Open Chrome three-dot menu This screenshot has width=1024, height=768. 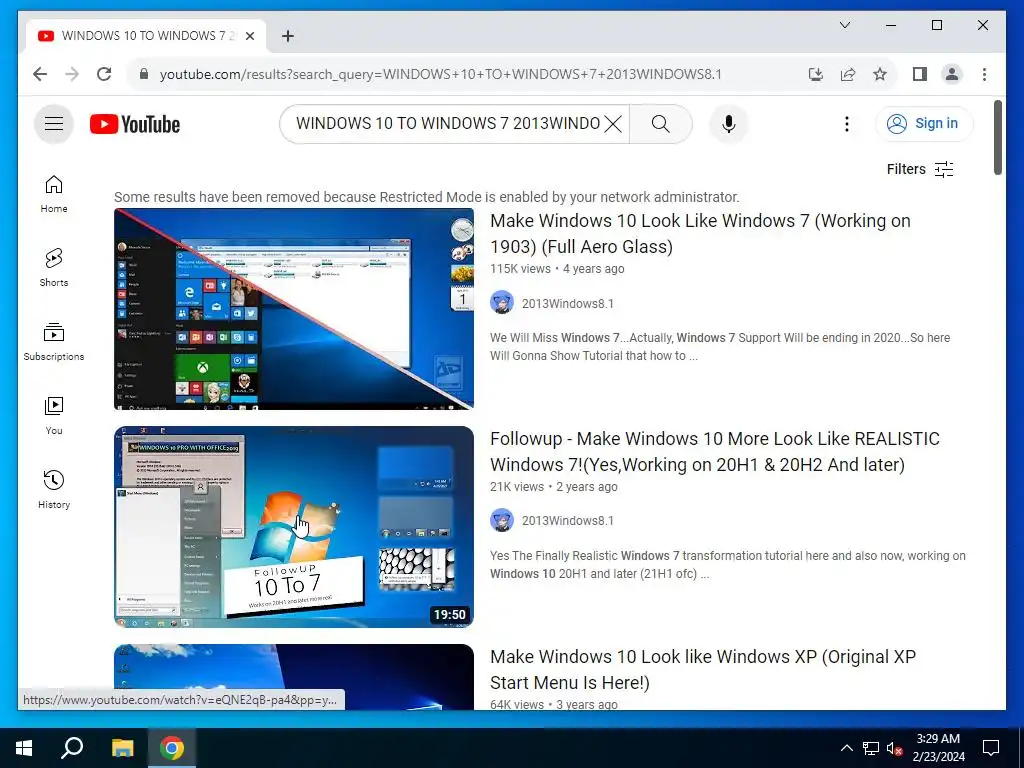(x=984, y=74)
